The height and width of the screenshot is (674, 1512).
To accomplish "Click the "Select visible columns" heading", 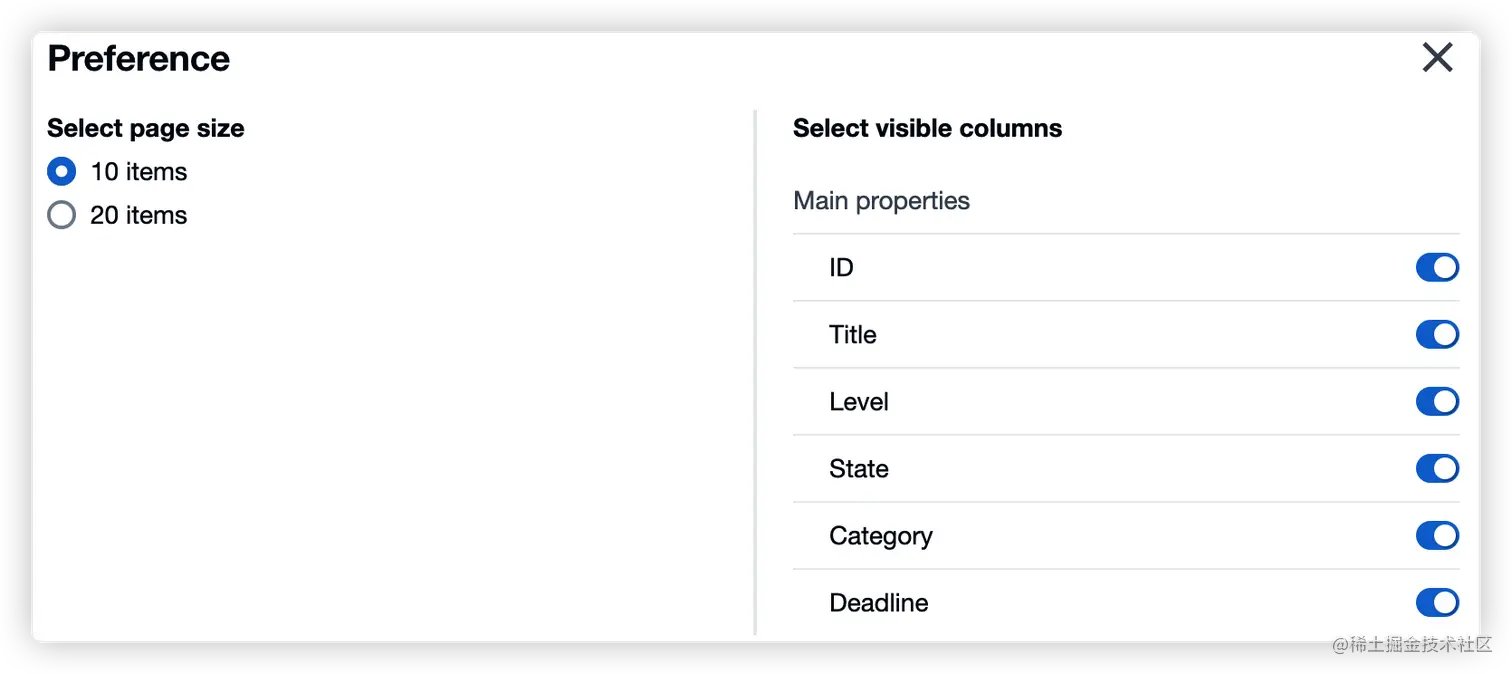I will coord(927,129).
